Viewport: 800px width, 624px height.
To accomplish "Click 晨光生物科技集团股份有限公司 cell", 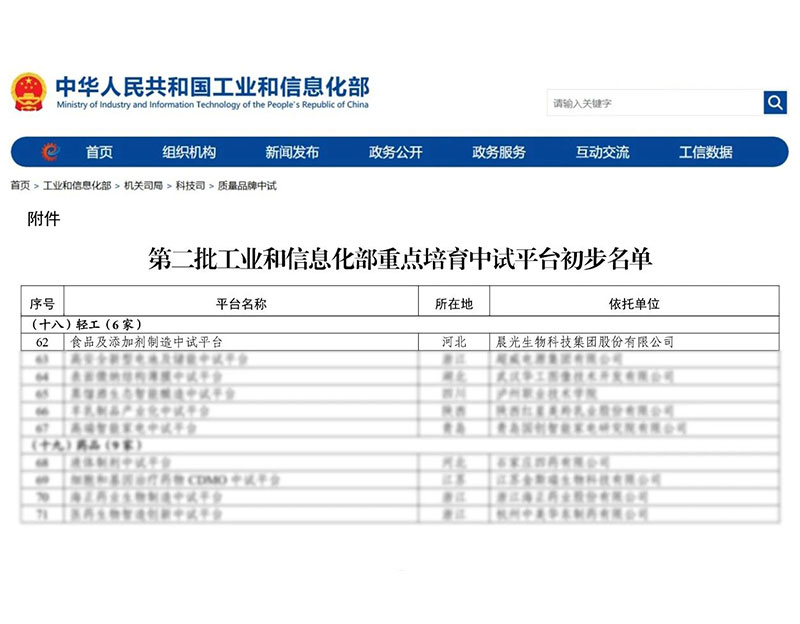I will (634, 342).
